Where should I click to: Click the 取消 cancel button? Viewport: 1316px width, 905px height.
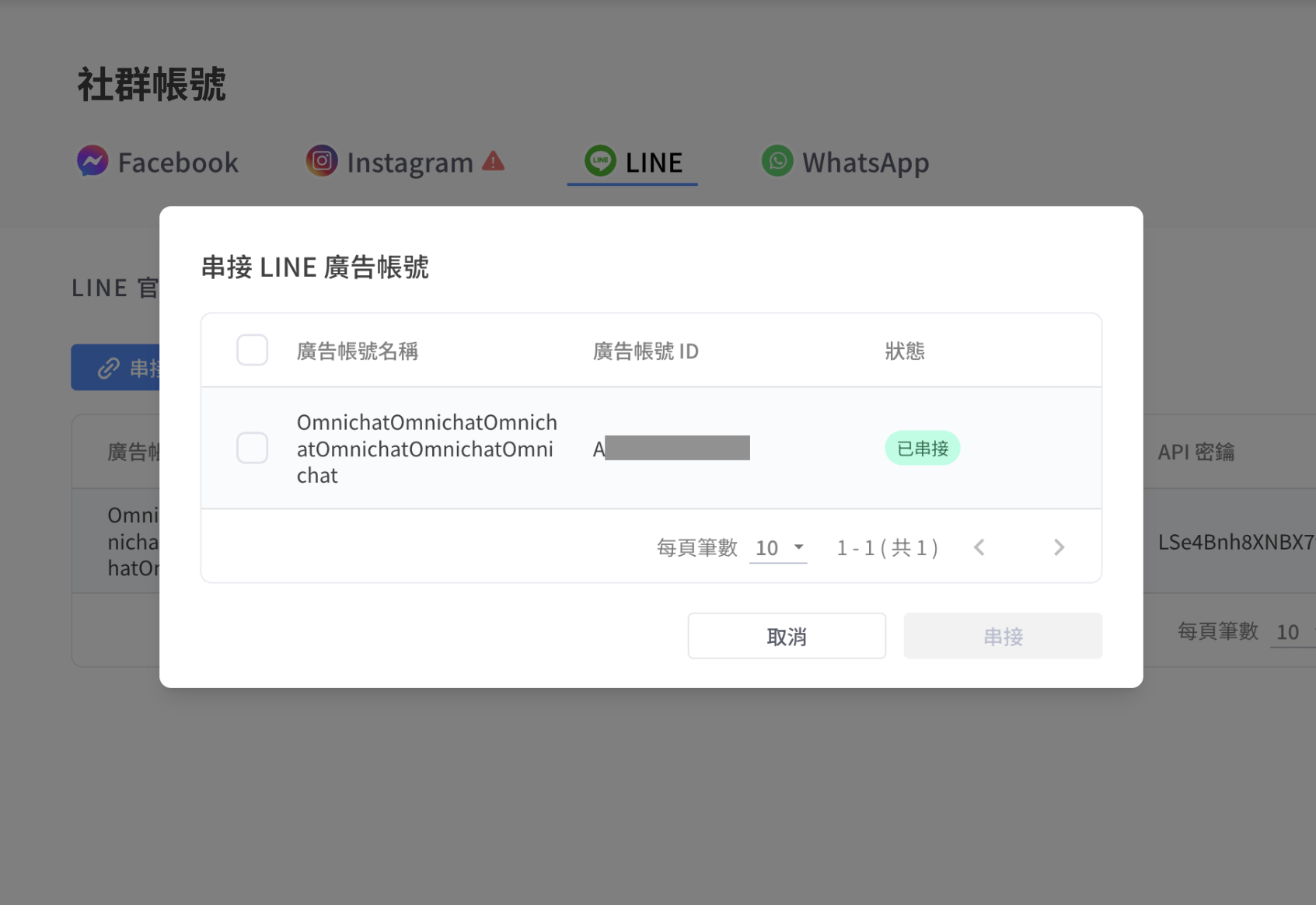[787, 636]
